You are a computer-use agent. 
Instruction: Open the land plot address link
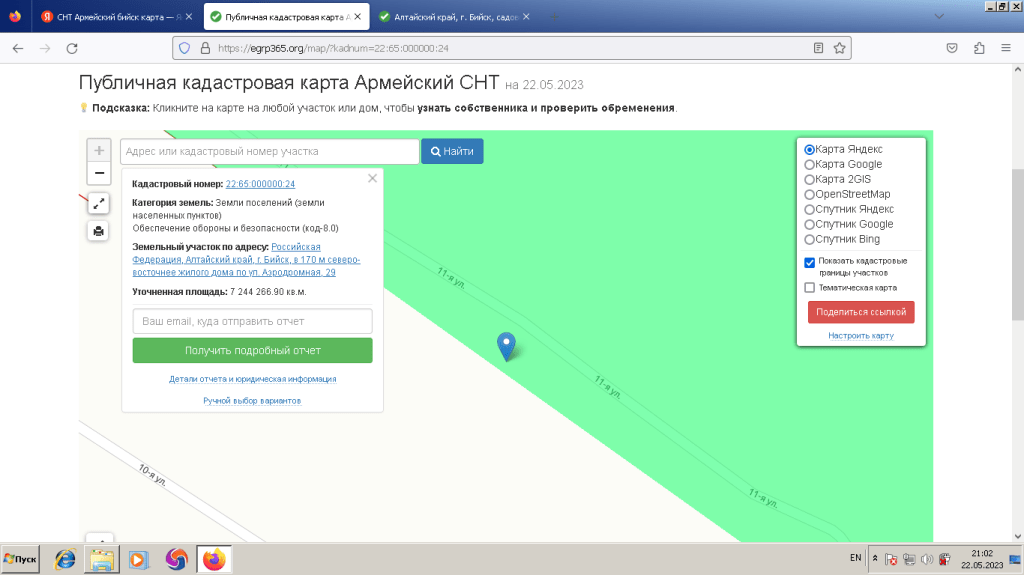(x=246, y=259)
